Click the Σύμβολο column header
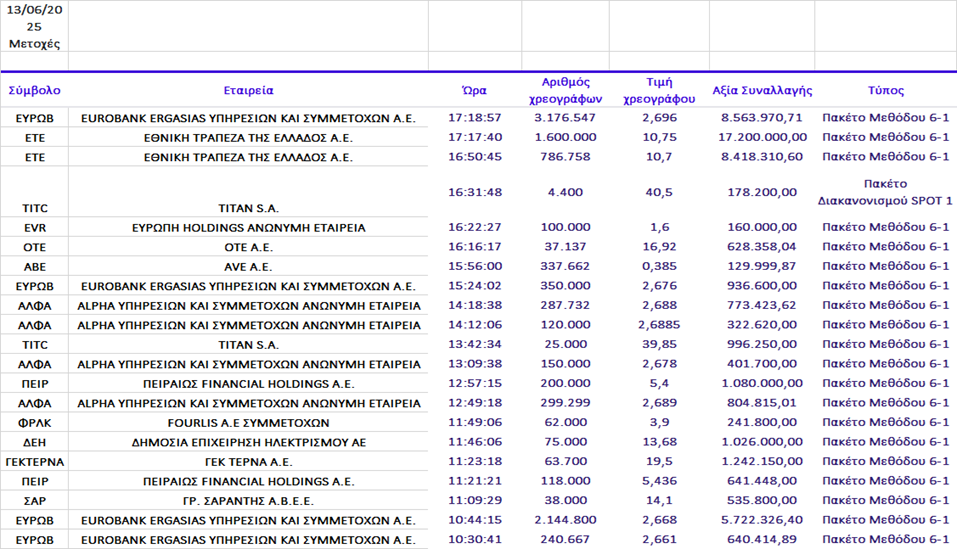Screen dimensions: 957x549 click(34, 90)
